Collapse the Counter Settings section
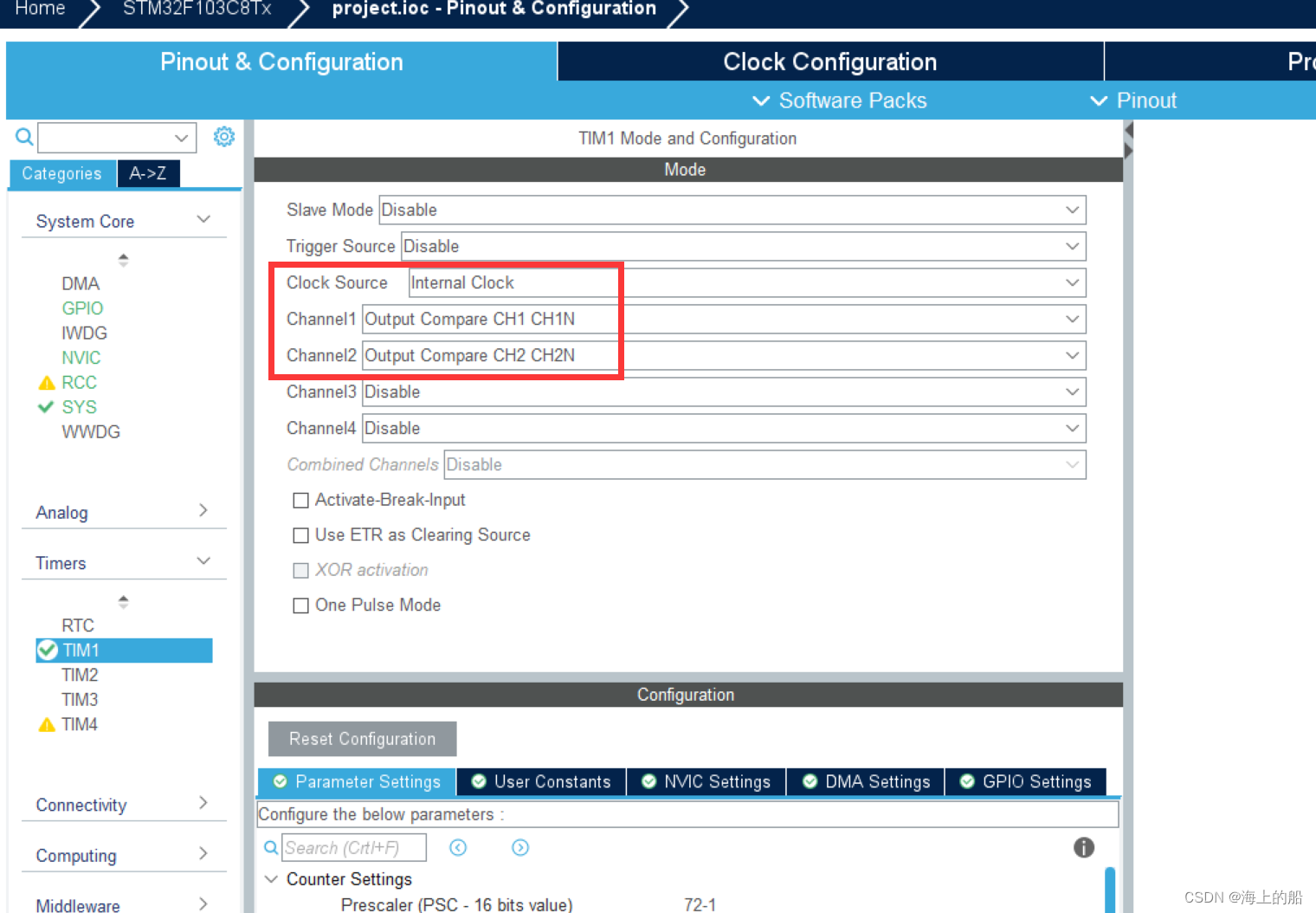This screenshot has height=913, width=1316. click(x=271, y=878)
